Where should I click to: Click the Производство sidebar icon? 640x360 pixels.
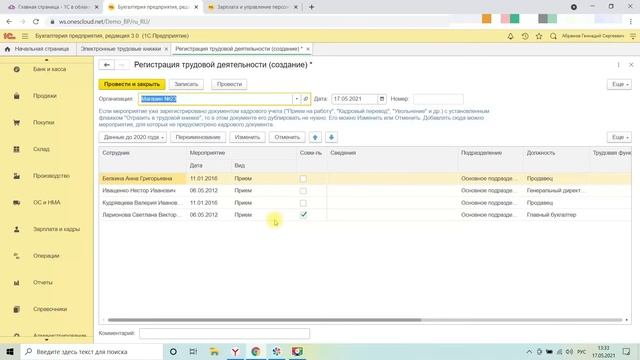coord(16,176)
